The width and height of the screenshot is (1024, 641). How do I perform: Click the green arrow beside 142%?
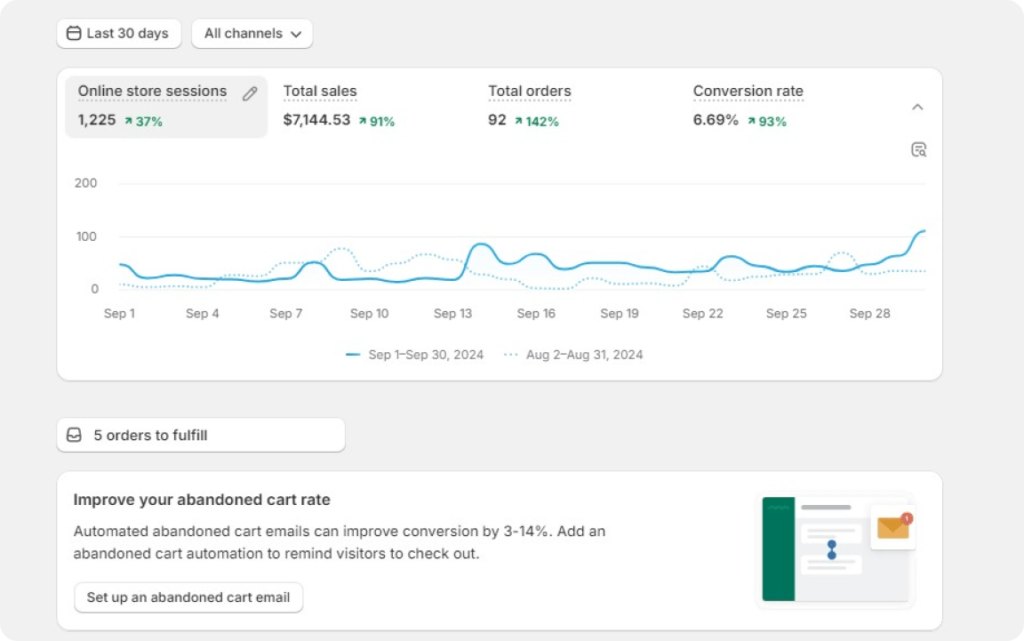[519, 121]
